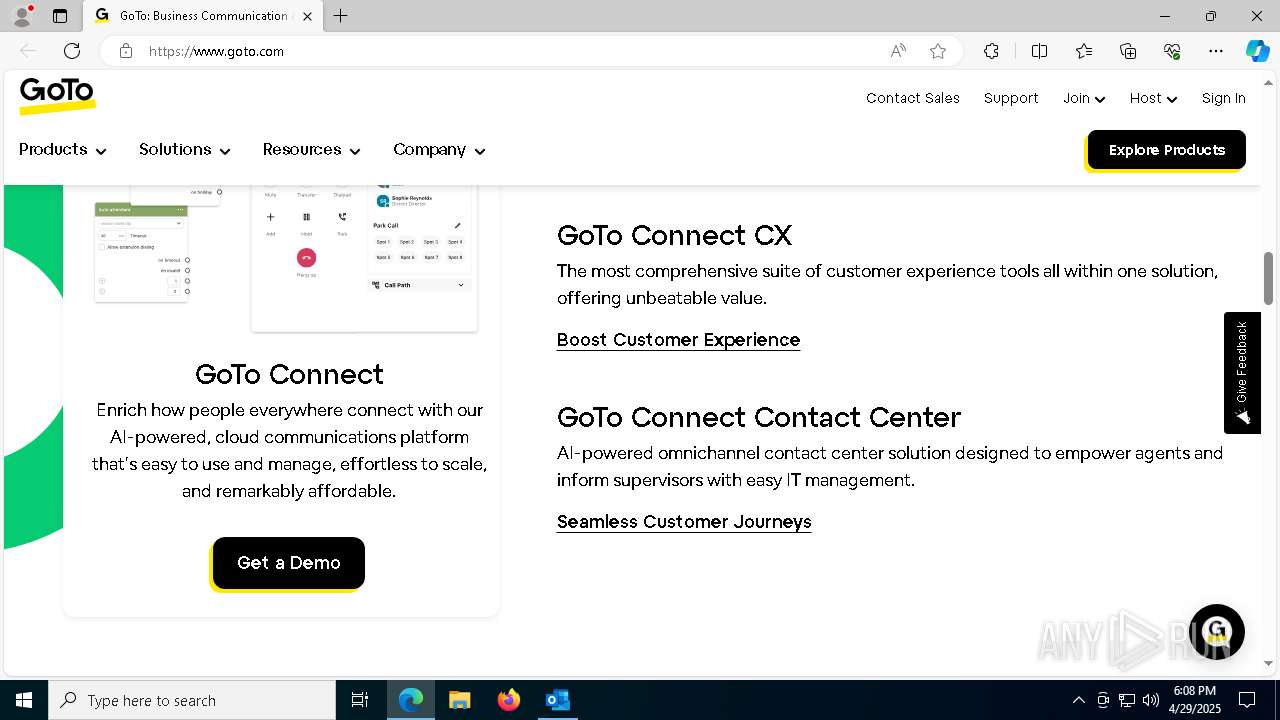Open Task View on taskbar
Image resolution: width=1280 pixels, height=720 pixels.
click(360, 700)
